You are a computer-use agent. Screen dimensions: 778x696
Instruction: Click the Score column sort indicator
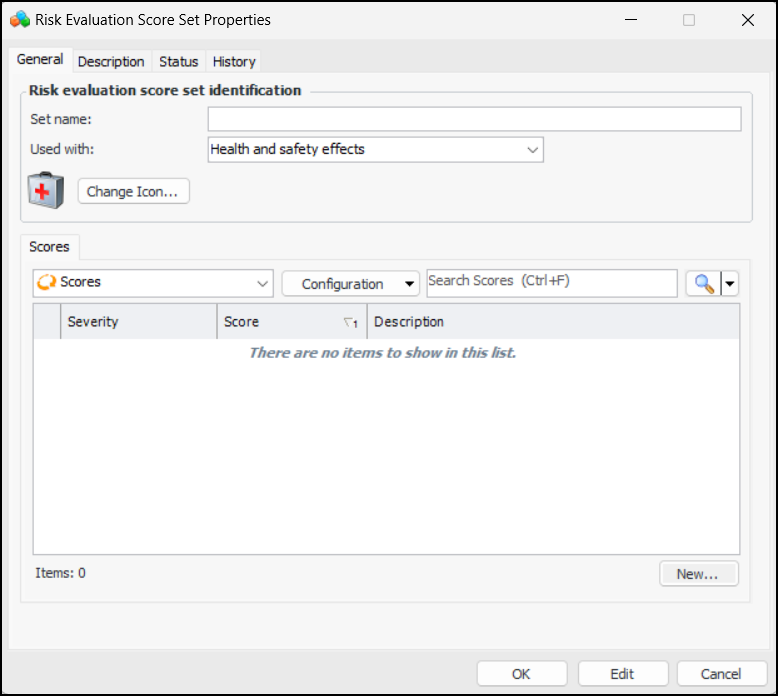pos(350,322)
